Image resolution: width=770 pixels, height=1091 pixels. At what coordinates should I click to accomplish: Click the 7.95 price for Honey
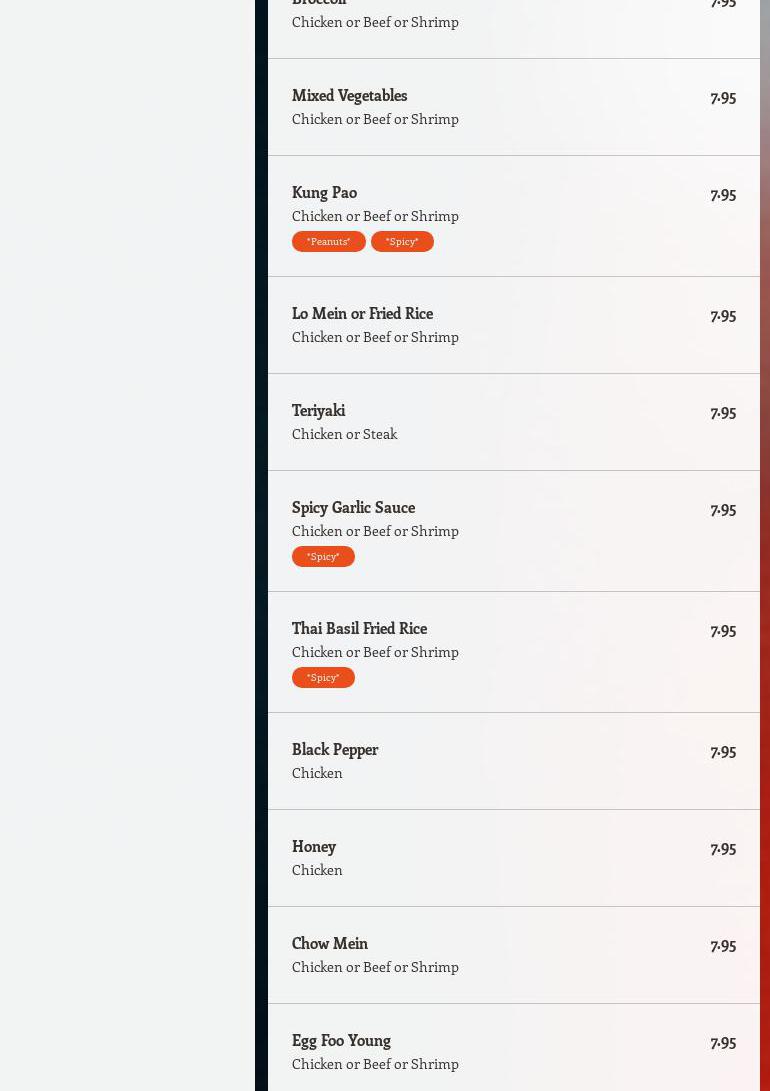point(723,847)
